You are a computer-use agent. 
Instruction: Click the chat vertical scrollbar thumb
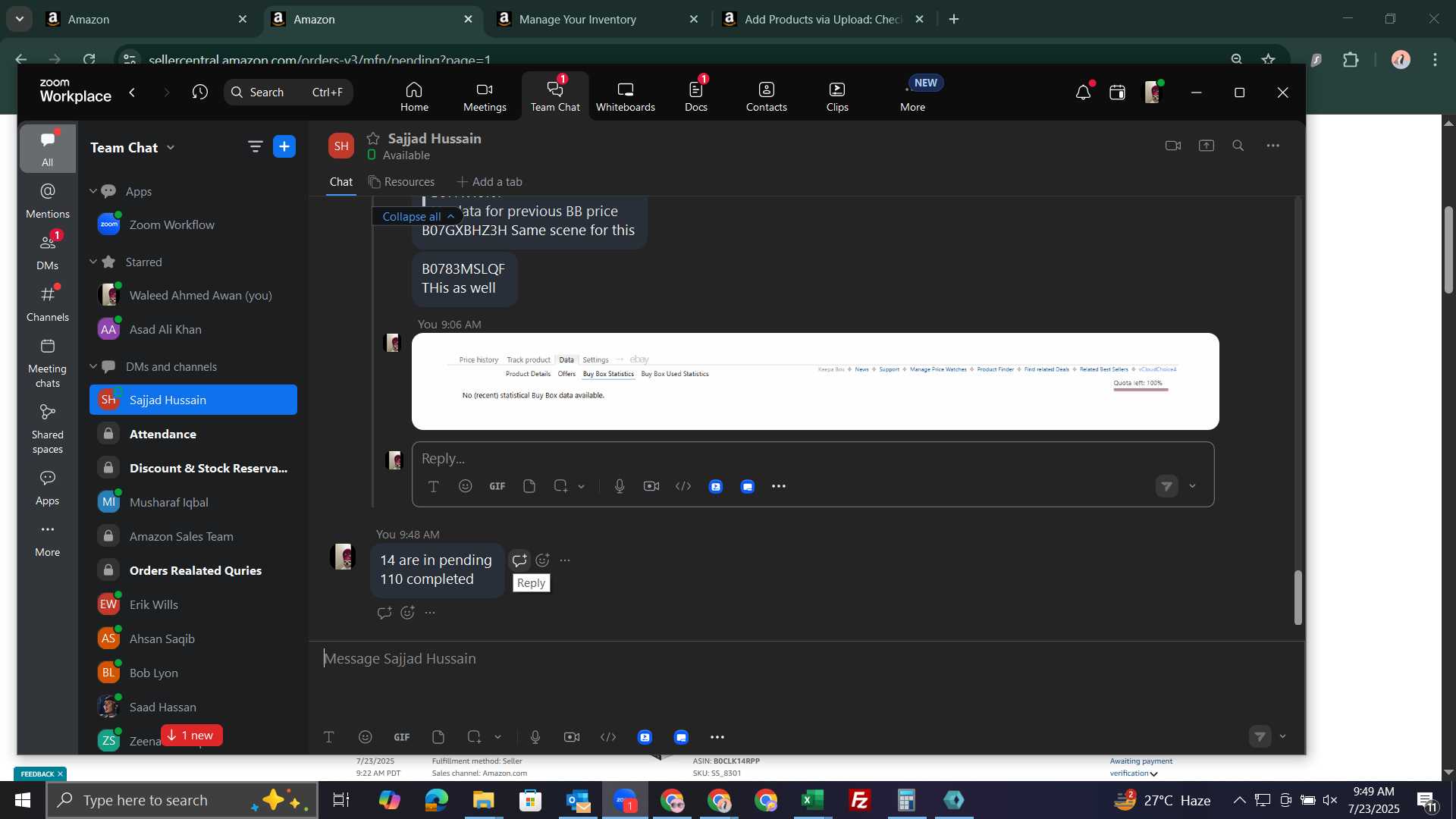pyautogui.click(x=1298, y=598)
